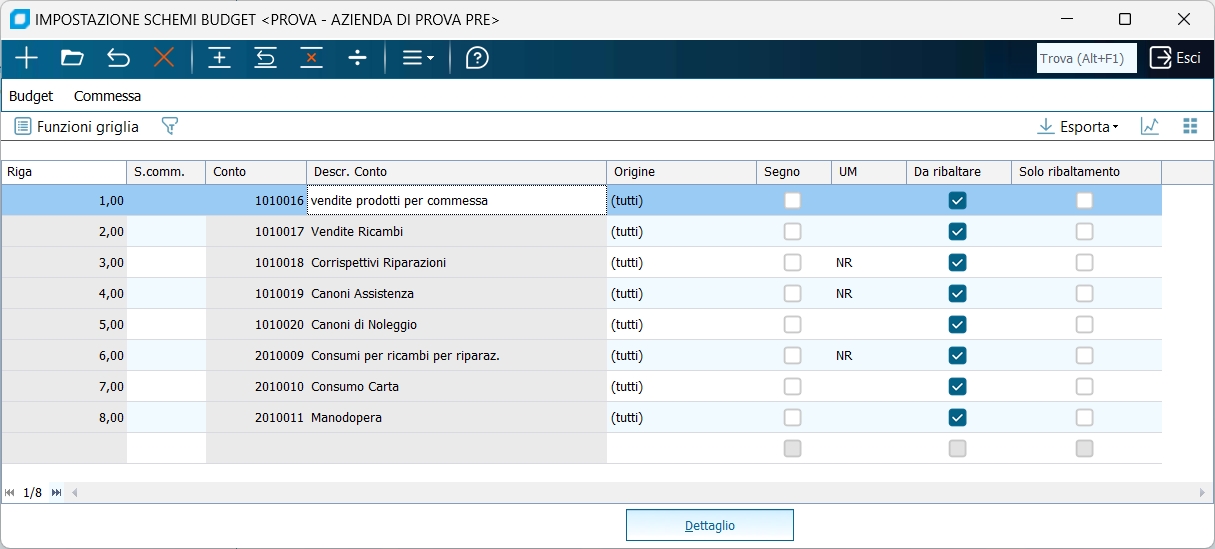
Task: Open the Budget menu
Action: coord(31,96)
